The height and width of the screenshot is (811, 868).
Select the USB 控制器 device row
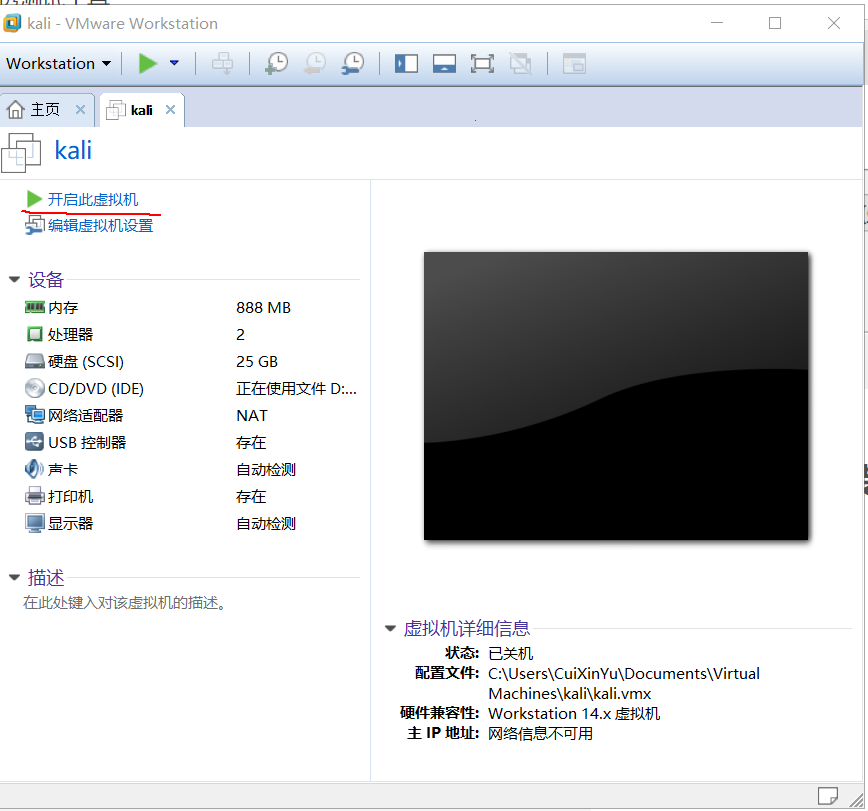click(x=192, y=442)
